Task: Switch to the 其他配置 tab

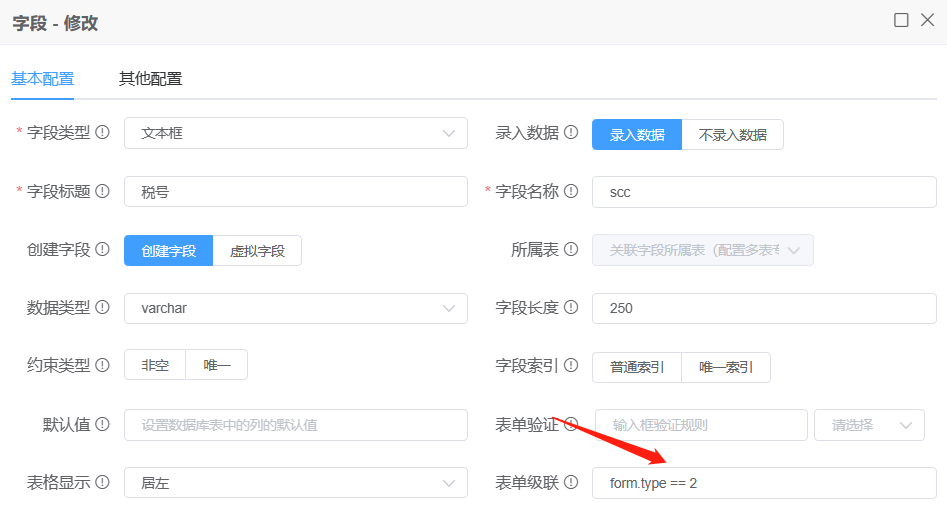Action: [150, 79]
